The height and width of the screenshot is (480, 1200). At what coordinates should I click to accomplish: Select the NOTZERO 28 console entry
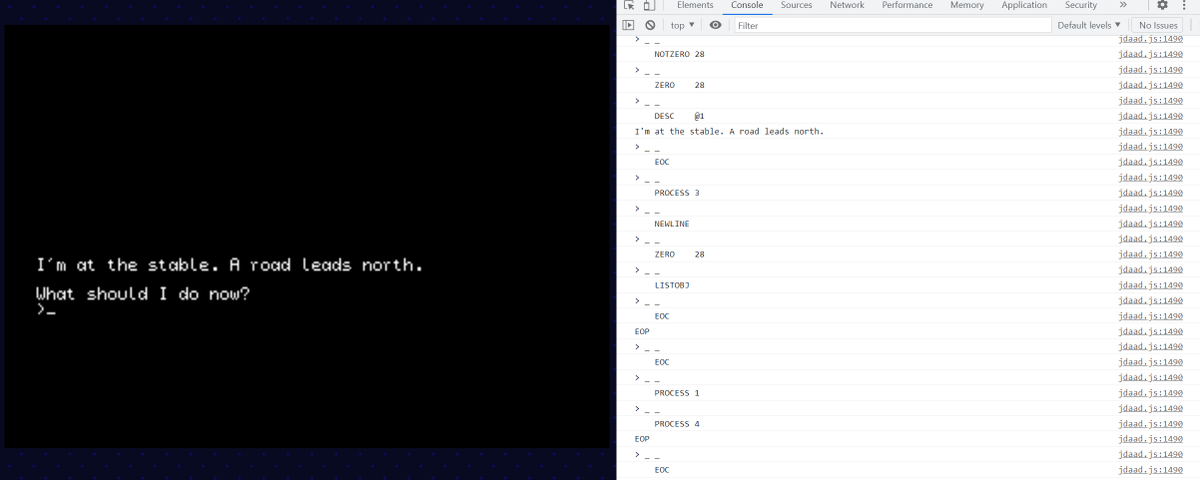pyautogui.click(x=680, y=54)
